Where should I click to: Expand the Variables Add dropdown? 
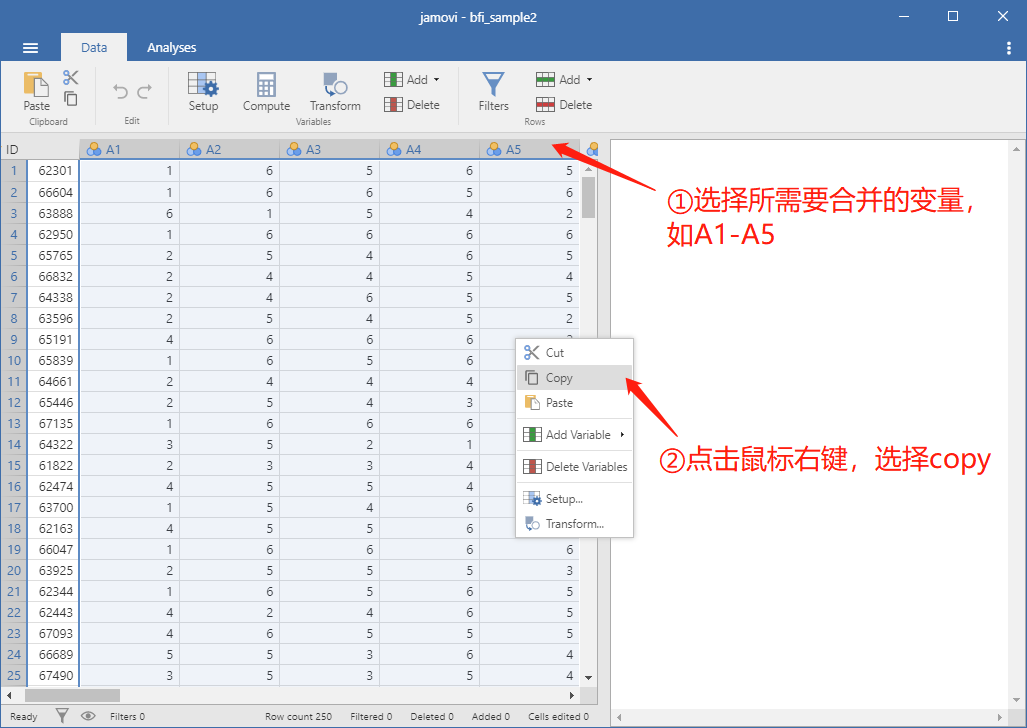412,79
